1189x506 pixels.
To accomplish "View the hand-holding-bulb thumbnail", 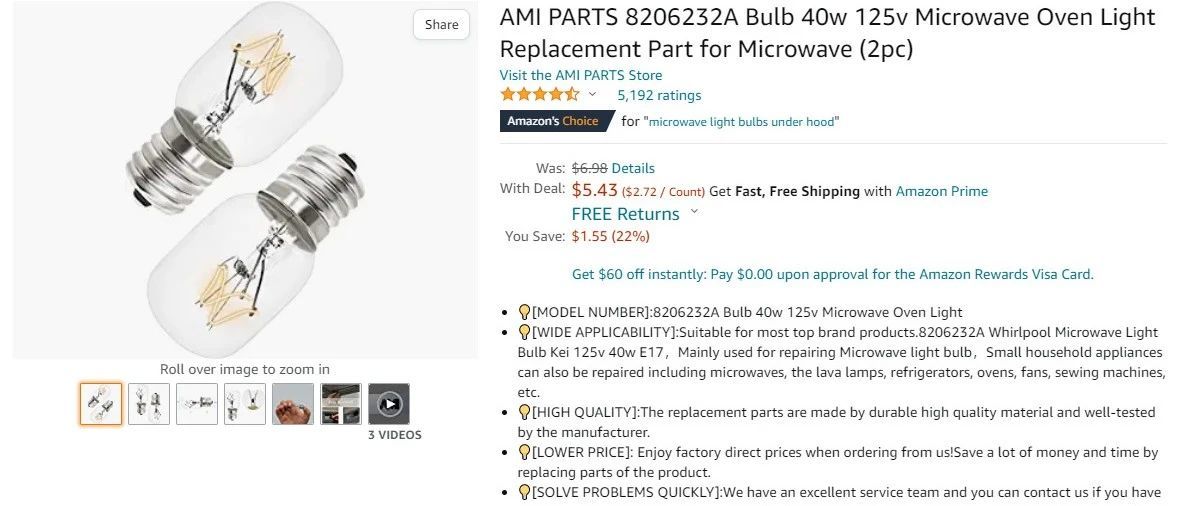I will (x=293, y=404).
